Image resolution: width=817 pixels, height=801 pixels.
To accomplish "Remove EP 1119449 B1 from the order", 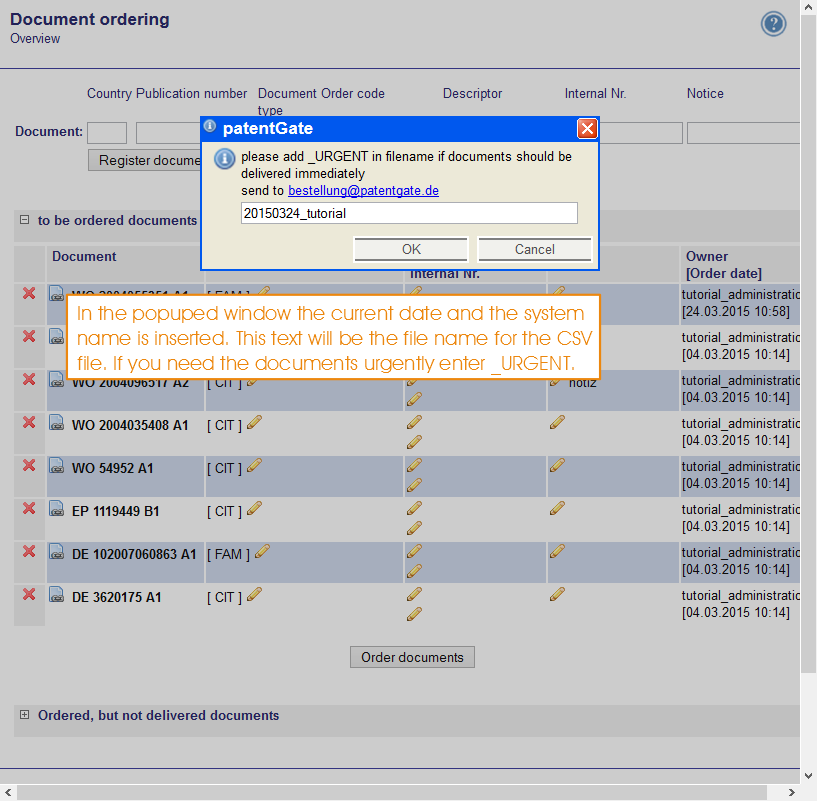I will pos(29,508).
